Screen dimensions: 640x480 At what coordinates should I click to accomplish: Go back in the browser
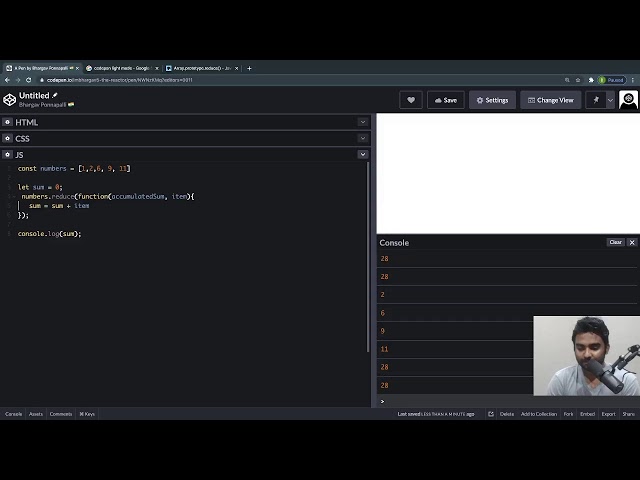click(x=7, y=80)
